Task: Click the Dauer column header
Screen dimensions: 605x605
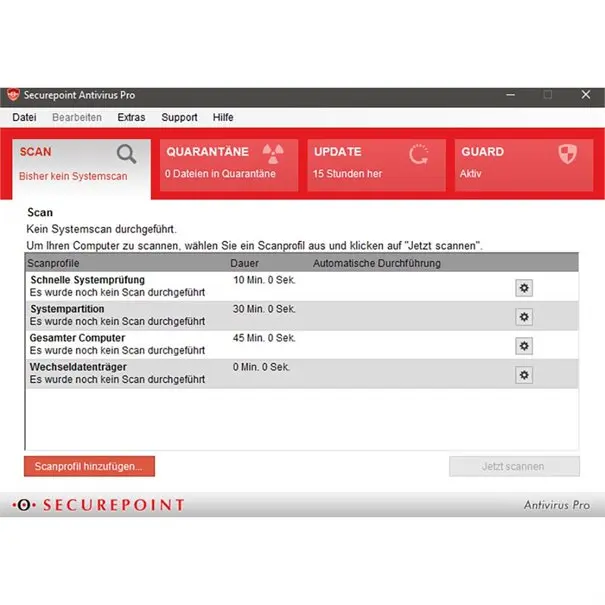Action: coord(245,263)
